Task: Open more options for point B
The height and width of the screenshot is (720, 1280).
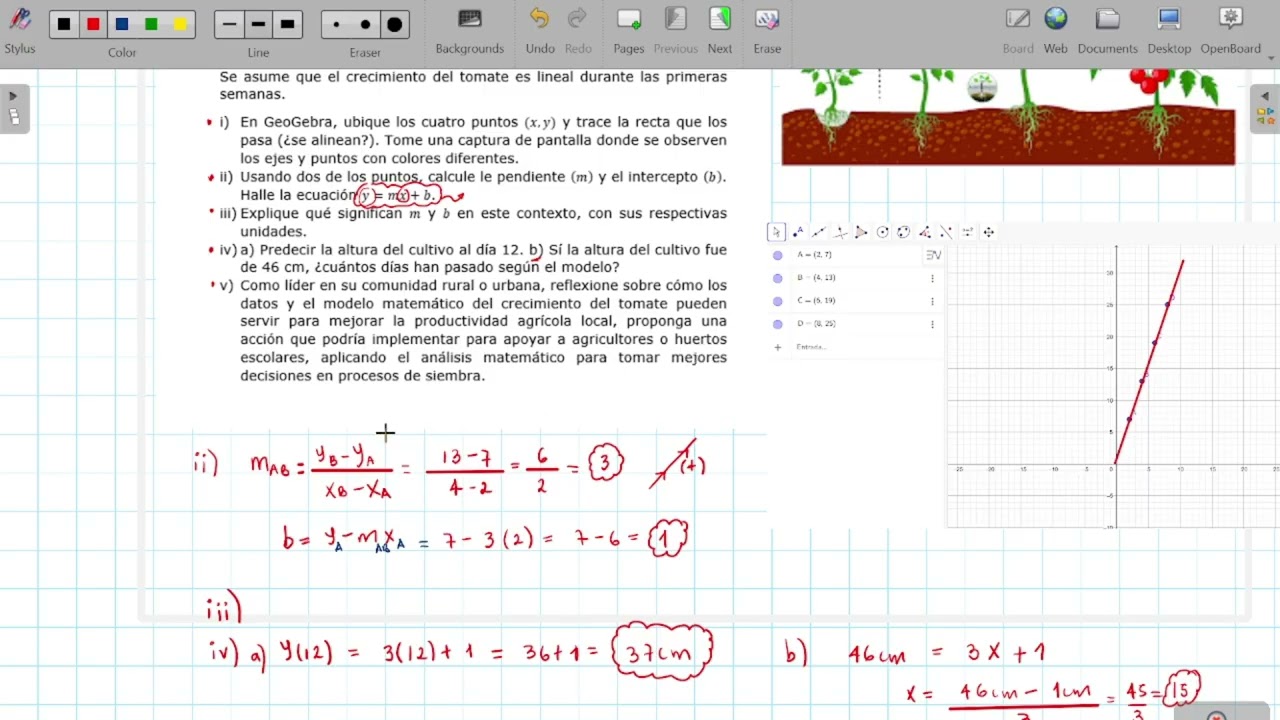Action: 933,279
